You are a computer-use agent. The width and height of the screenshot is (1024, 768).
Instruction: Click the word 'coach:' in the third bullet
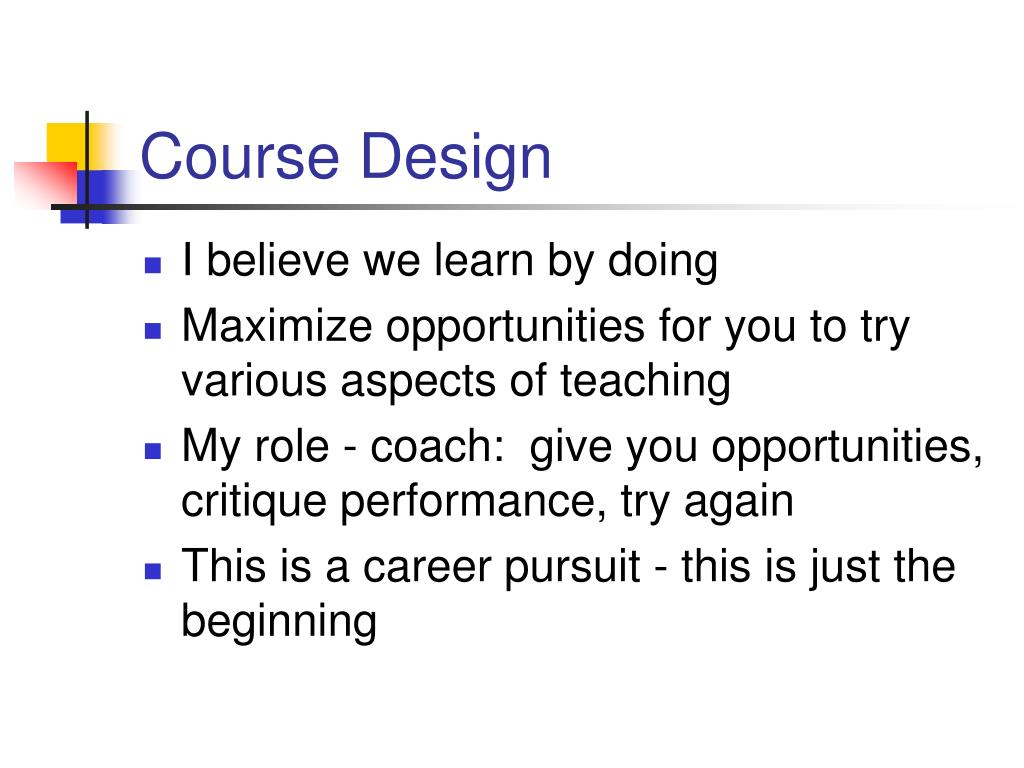point(438,447)
